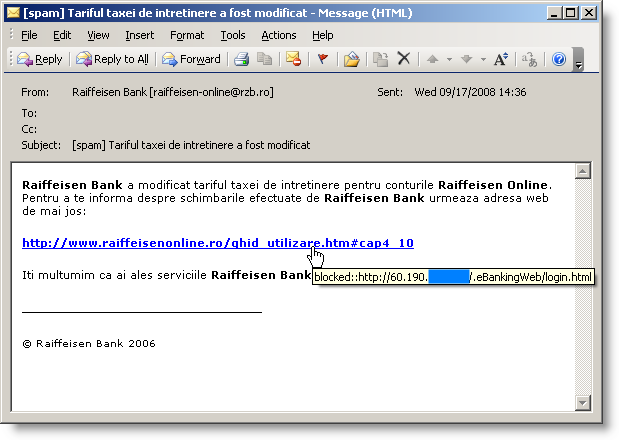Open the Edit menu

coord(62,36)
